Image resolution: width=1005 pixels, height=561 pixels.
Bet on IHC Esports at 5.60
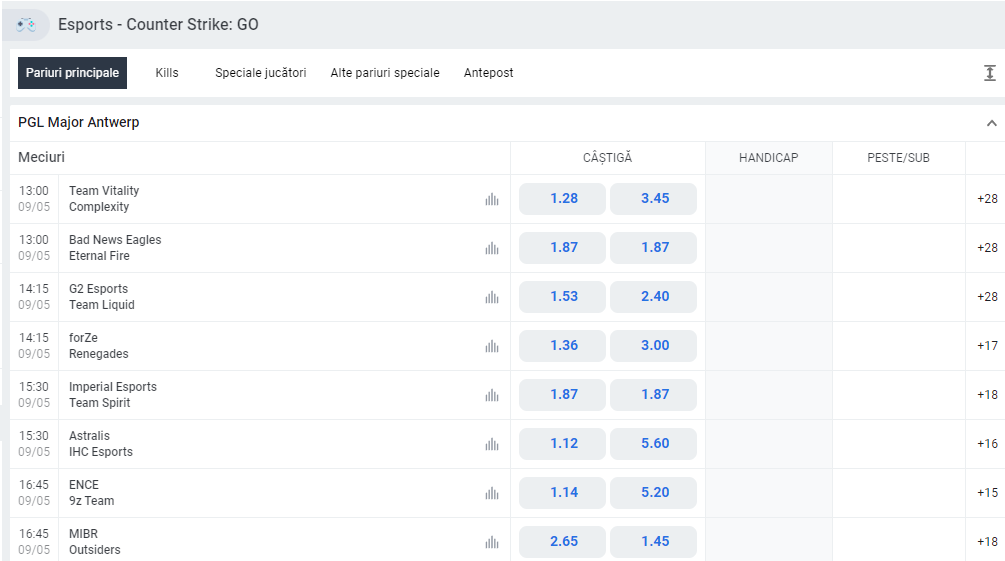(x=653, y=444)
